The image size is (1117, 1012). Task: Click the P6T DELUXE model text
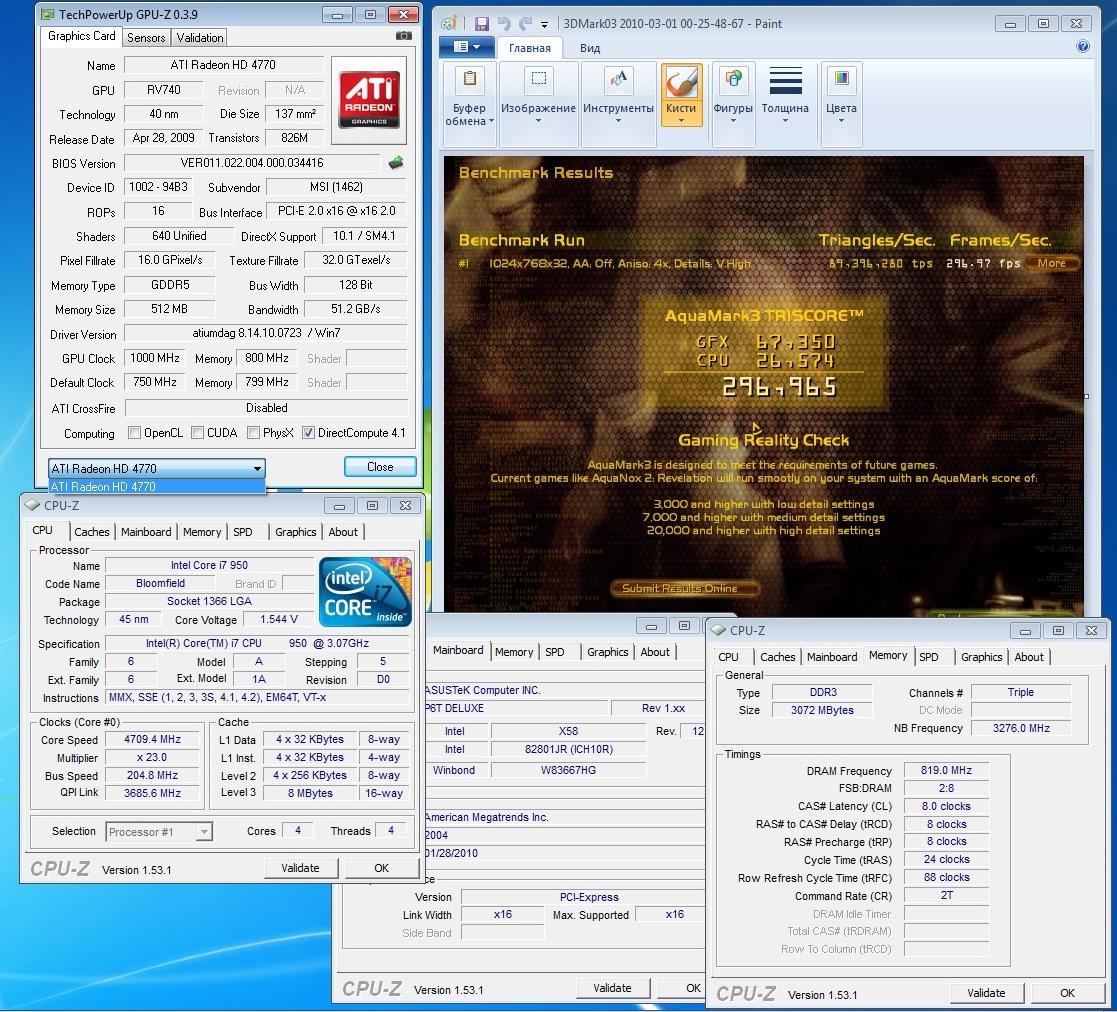[454, 708]
